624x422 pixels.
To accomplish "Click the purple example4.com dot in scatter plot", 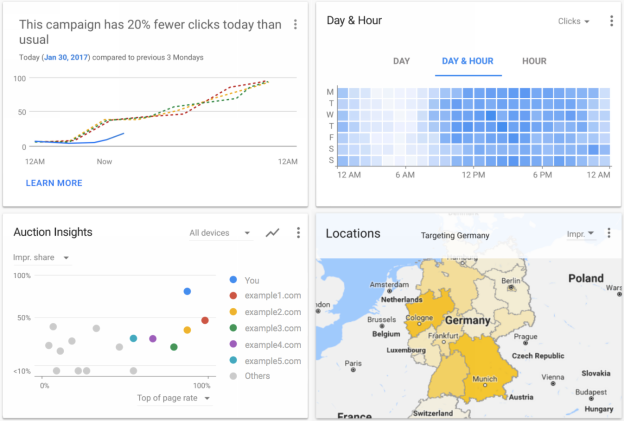I will [152, 339].
